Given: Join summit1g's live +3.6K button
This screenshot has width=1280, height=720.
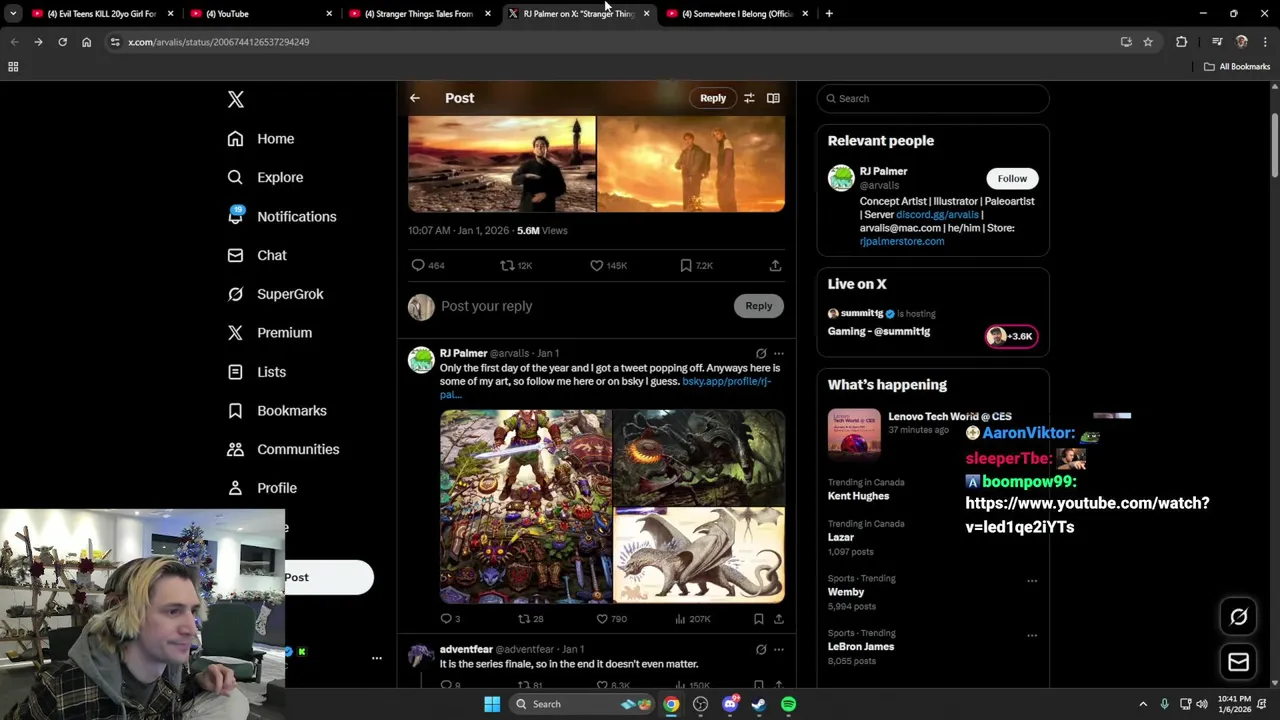Looking at the screenshot, I should tap(1012, 336).
